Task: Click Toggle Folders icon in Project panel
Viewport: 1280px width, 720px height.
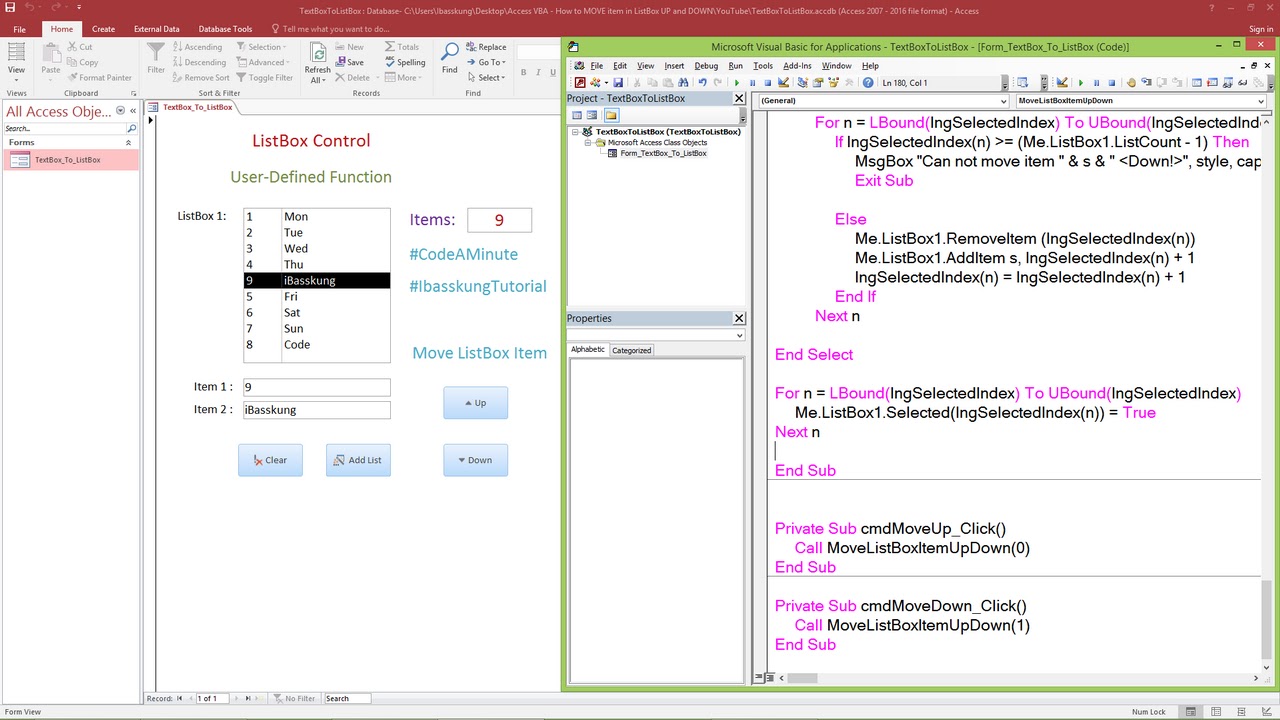Action: 611,115
